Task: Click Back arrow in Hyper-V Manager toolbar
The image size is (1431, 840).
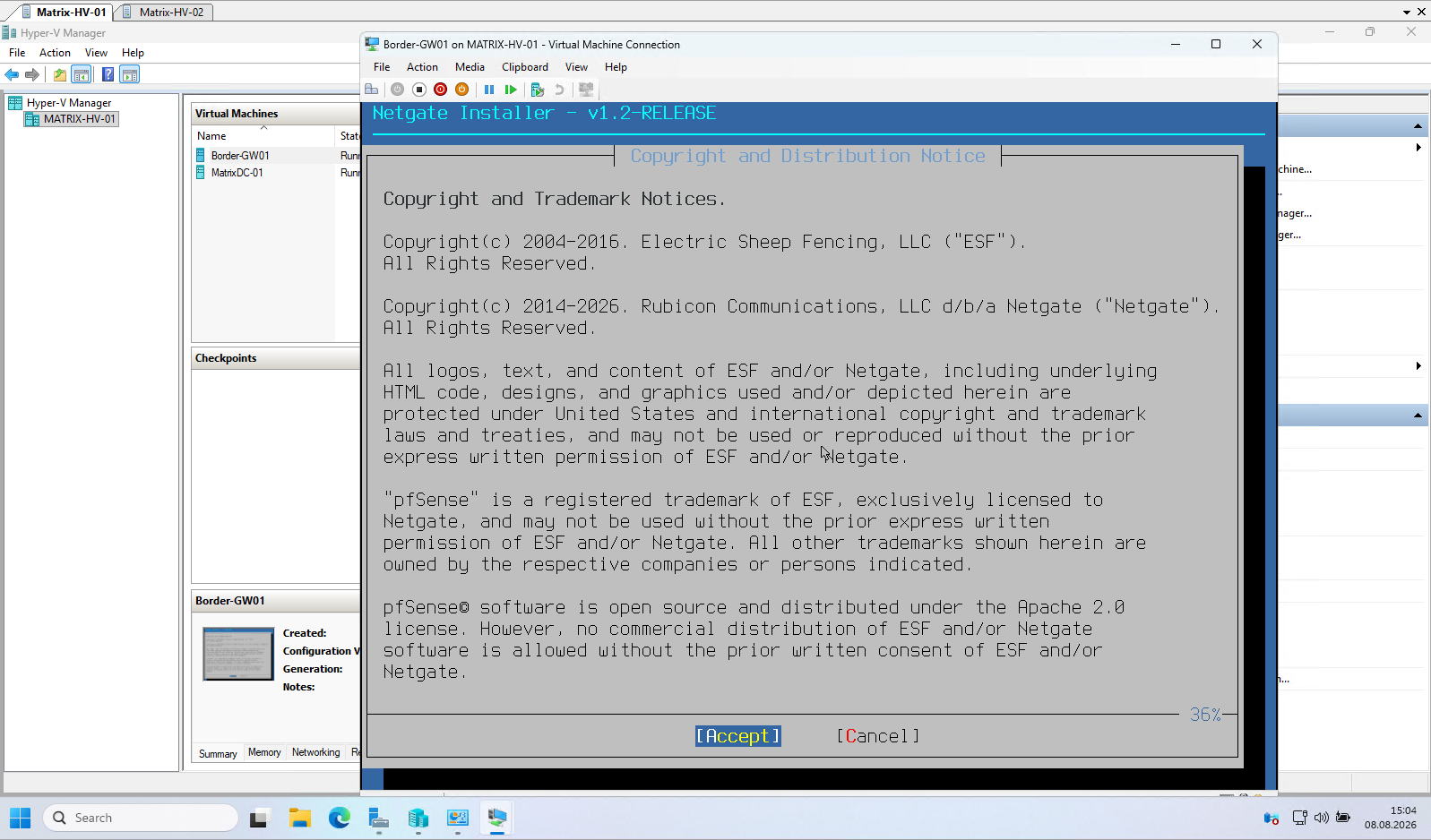Action: point(12,74)
